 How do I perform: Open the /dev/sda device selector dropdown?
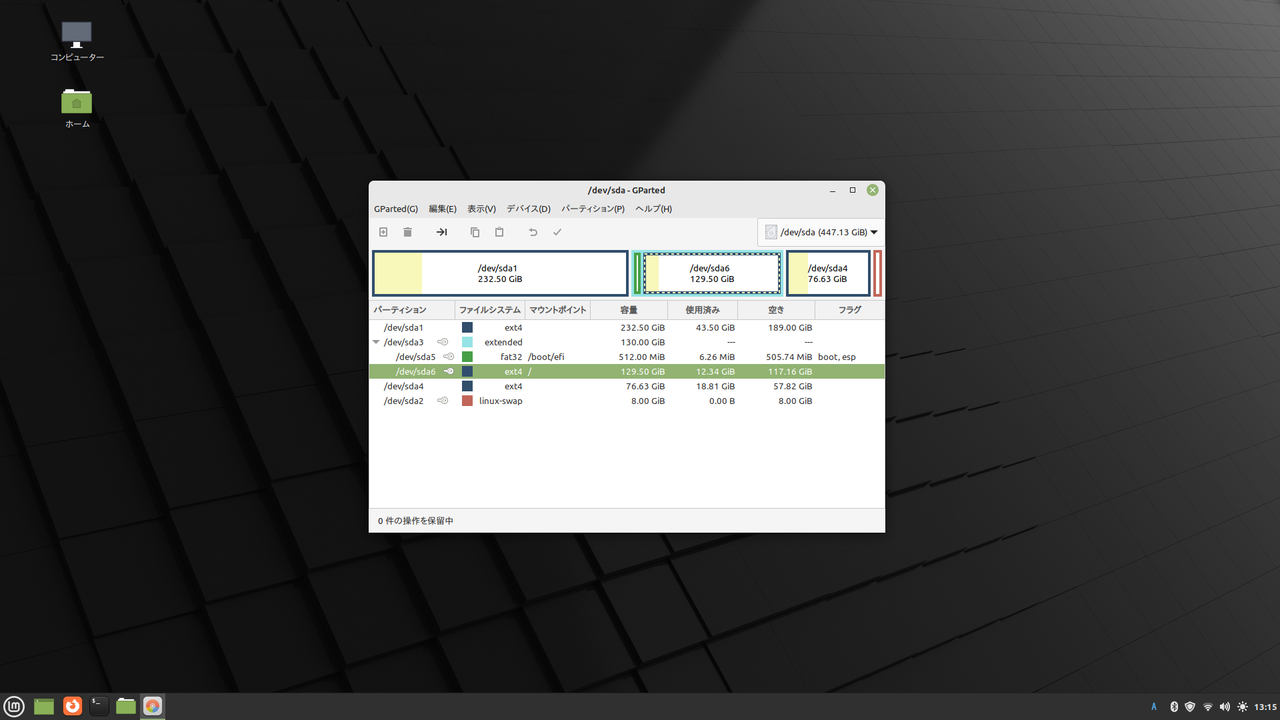pos(820,231)
